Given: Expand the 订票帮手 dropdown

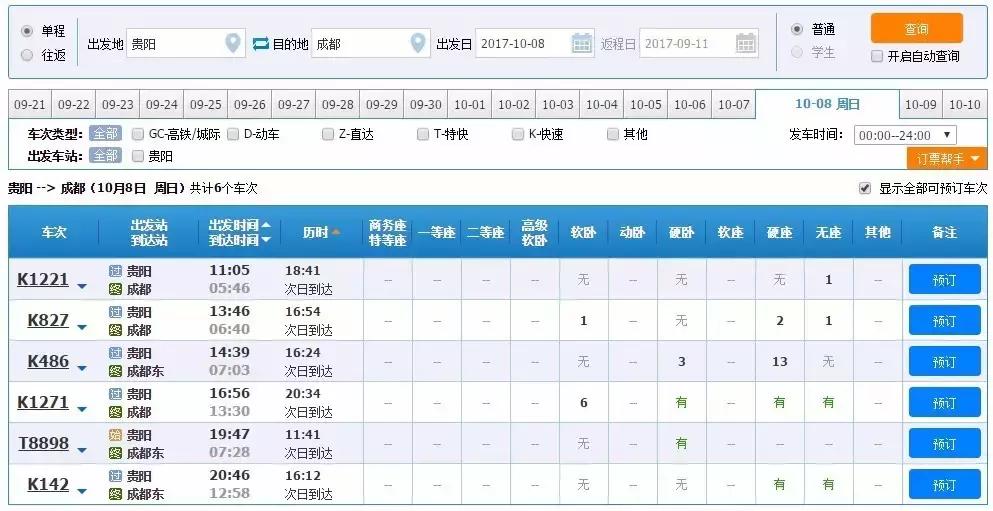Looking at the screenshot, I should (x=947, y=158).
